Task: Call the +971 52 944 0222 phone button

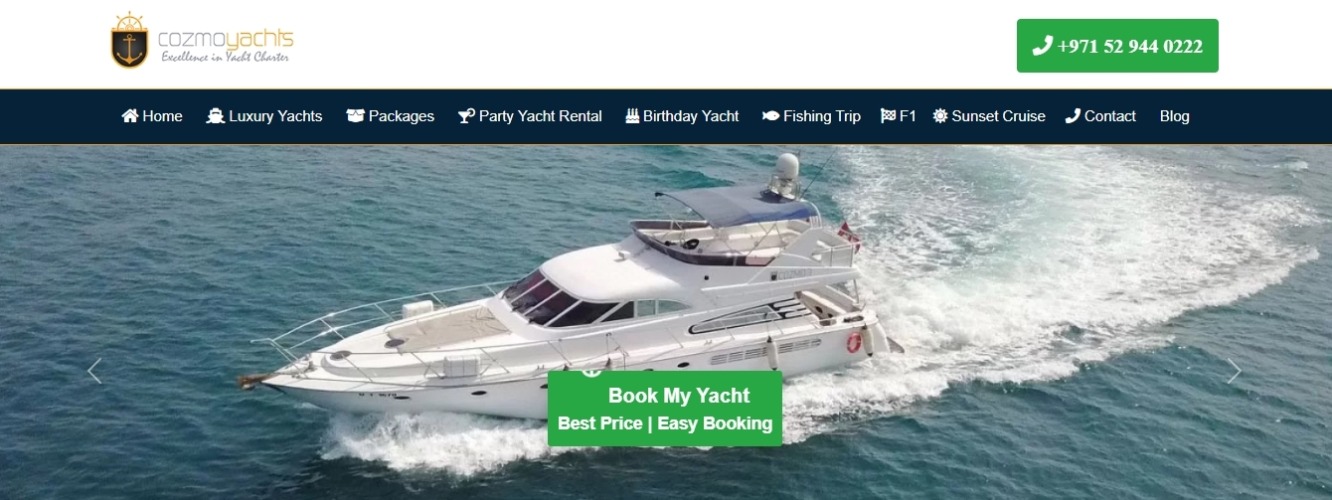Action: [x=1117, y=46]
